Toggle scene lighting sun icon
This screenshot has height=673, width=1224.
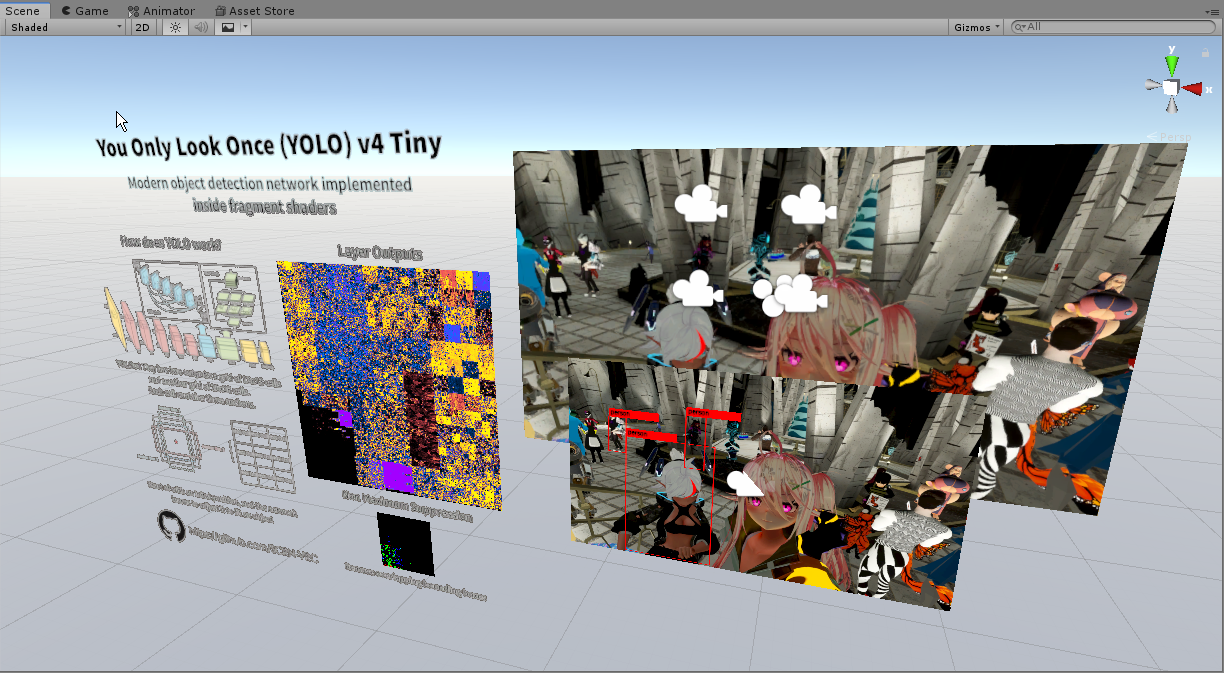(175, 27)
